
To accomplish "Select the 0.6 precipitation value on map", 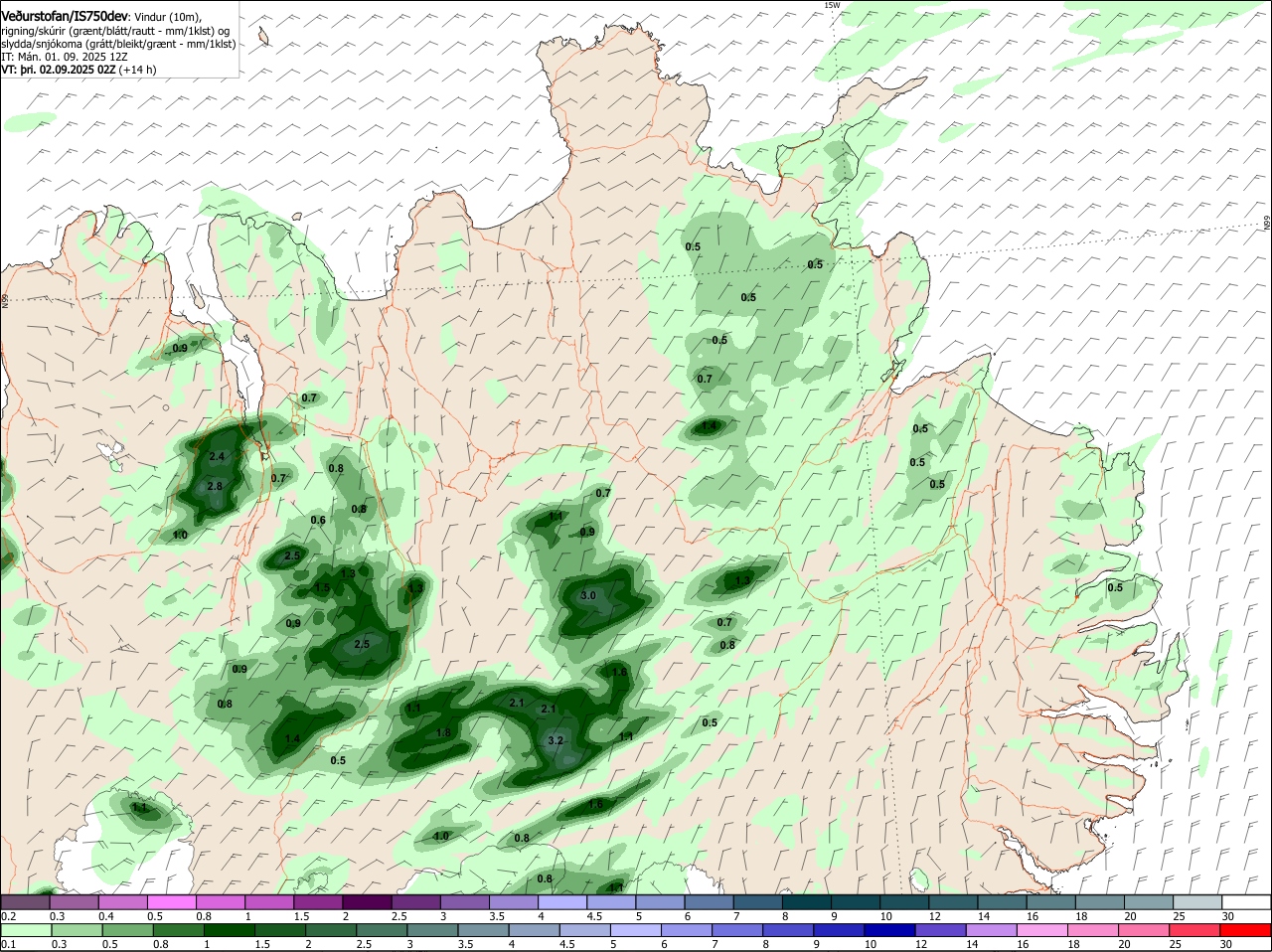I will pos(318,520).
